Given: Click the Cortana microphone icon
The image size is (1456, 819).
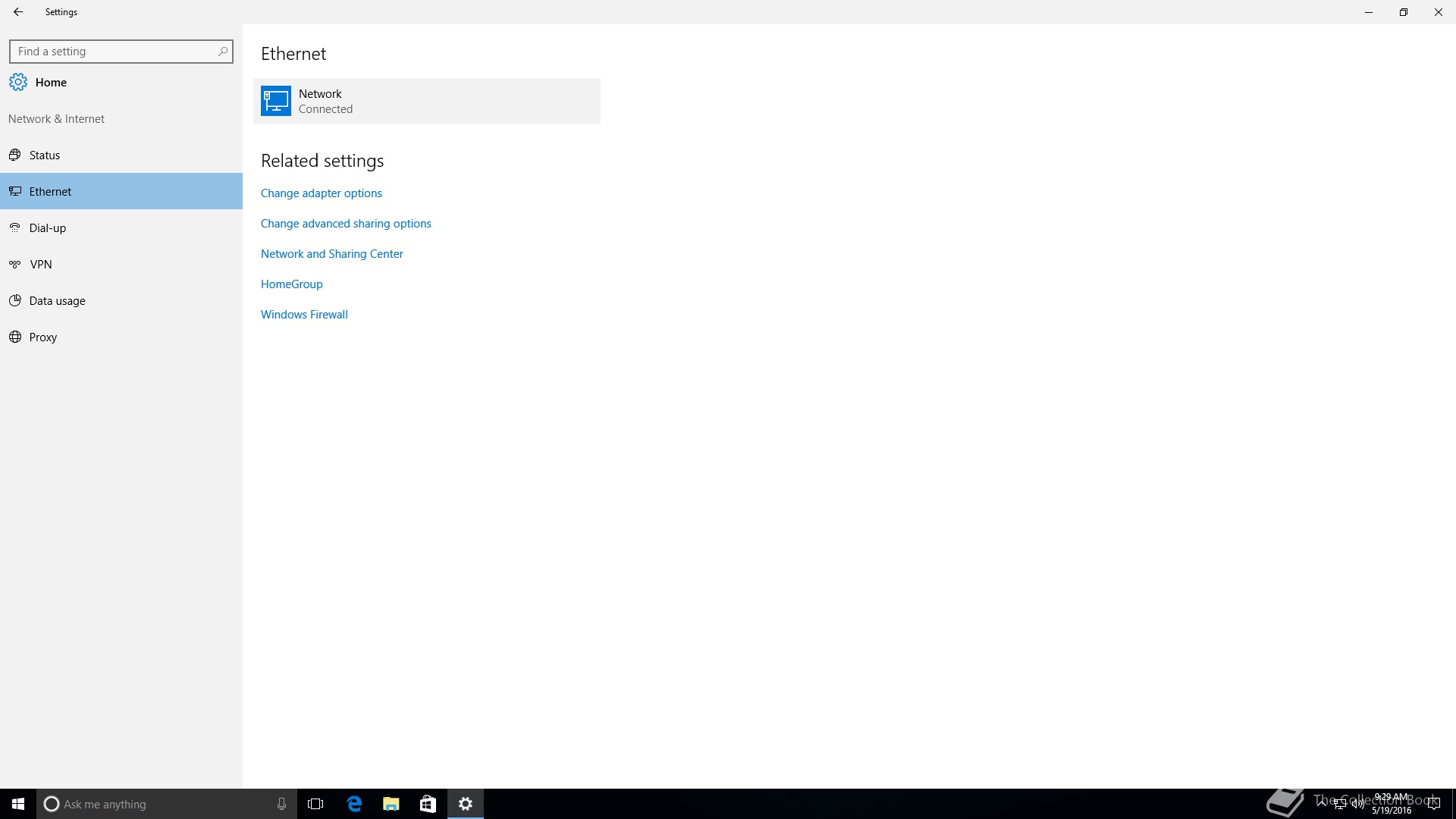Looking at the screenshot, I should click(x=281, y=804).
